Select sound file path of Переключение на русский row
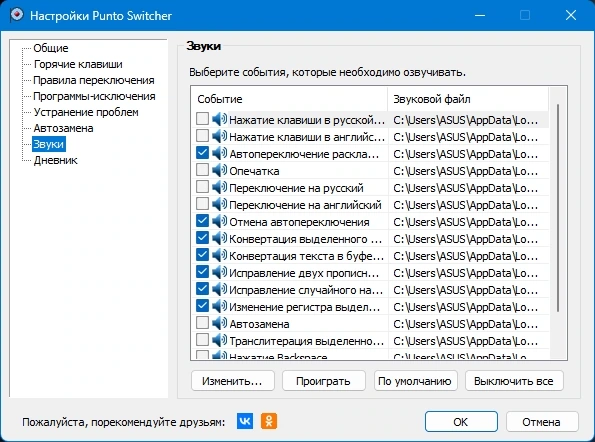 pos(466,188)
